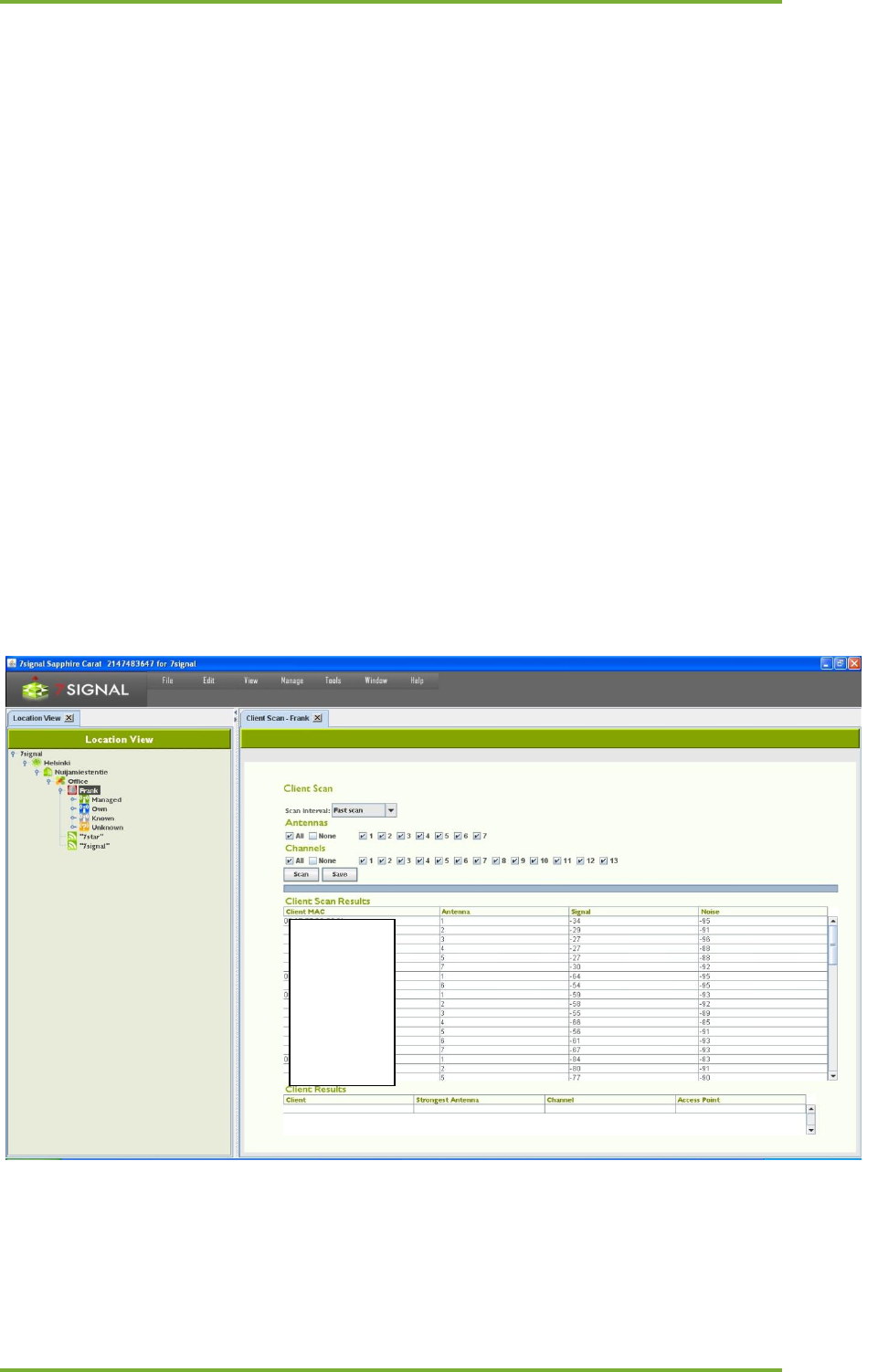Open the Tools menu
The image size is (878, 1372).
click(333, 681)
